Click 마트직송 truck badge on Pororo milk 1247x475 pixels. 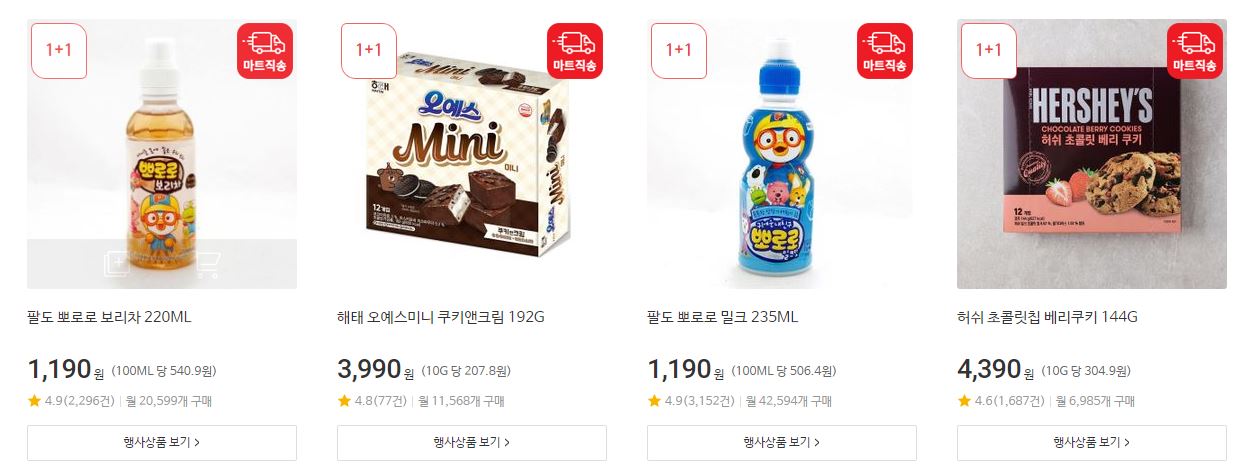pyautogui.click(x=885, y=51)
